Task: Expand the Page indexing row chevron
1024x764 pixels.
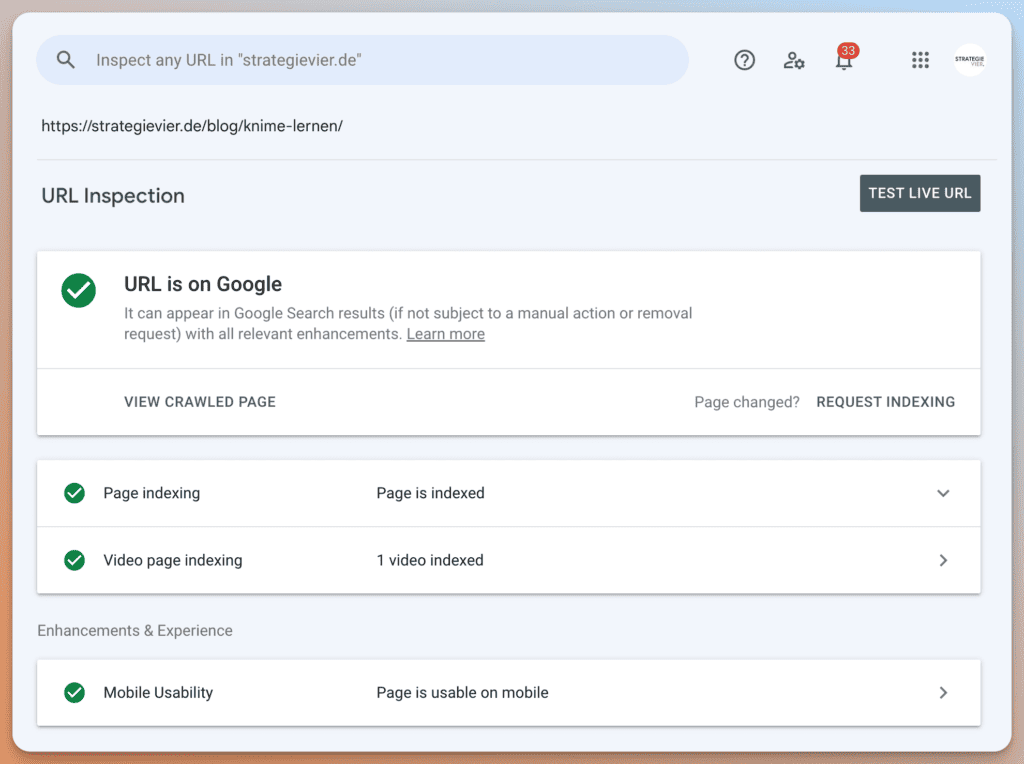Action: pos(943,493)
